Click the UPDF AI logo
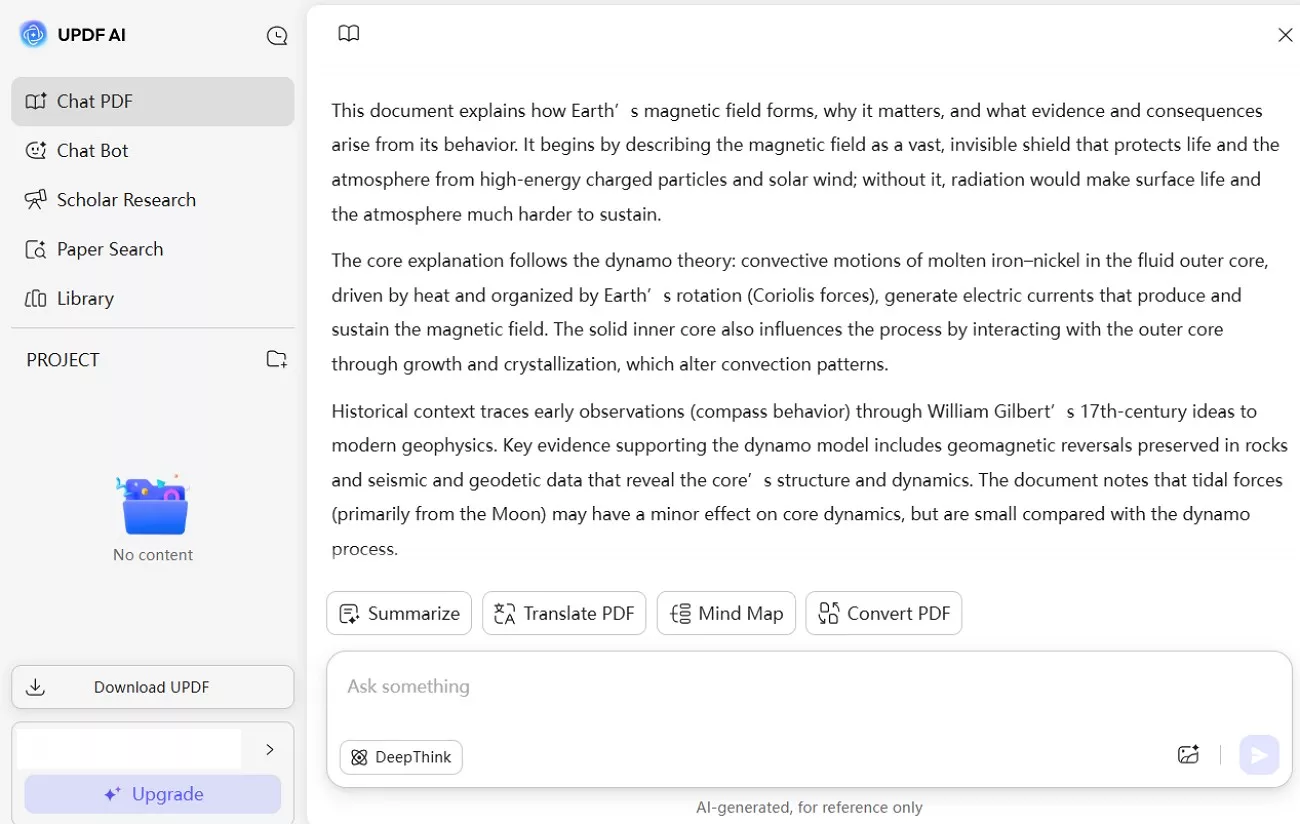 pyautogui.click(x=33, y=34)
